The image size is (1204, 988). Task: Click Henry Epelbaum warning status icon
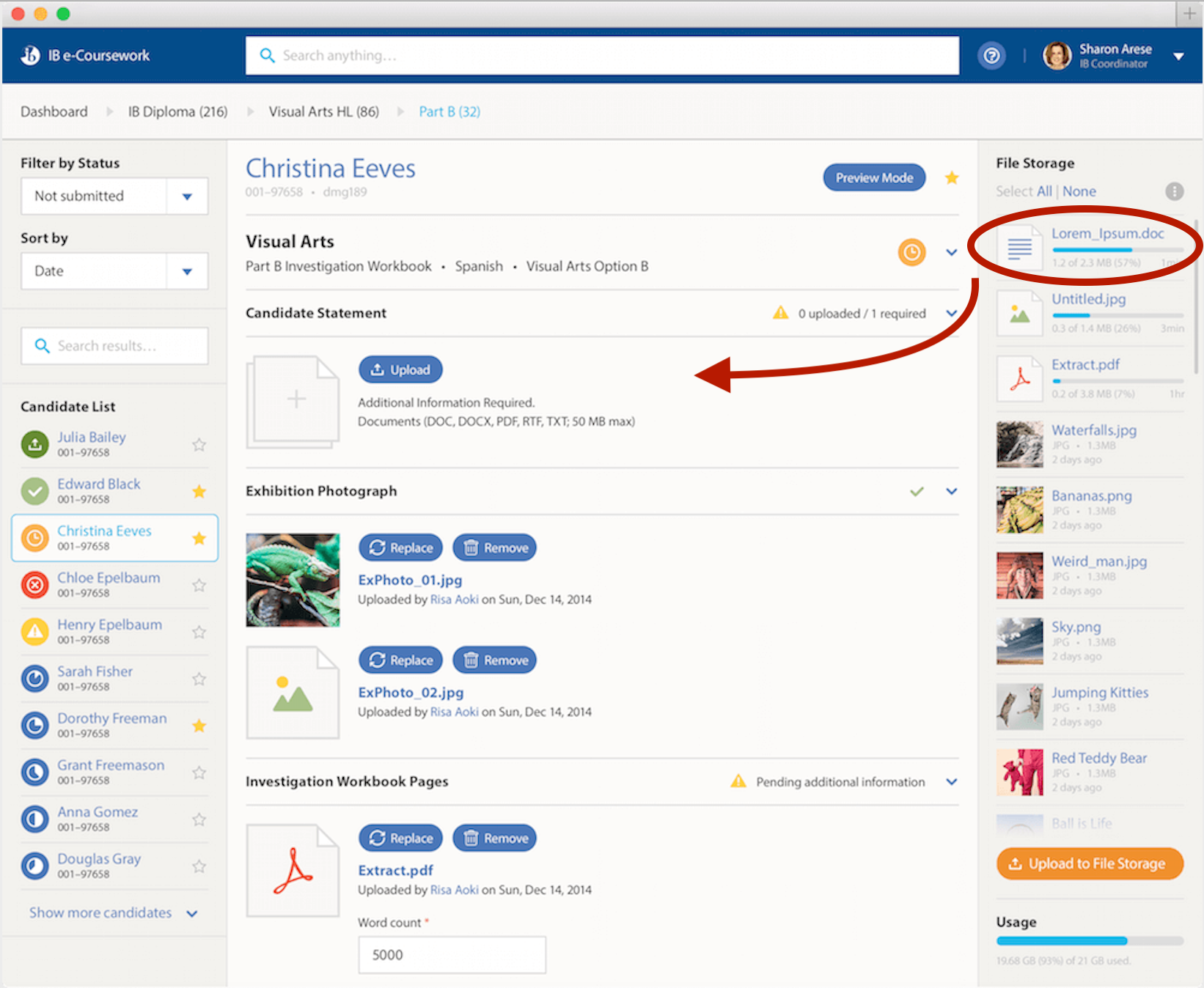[34, 632]
